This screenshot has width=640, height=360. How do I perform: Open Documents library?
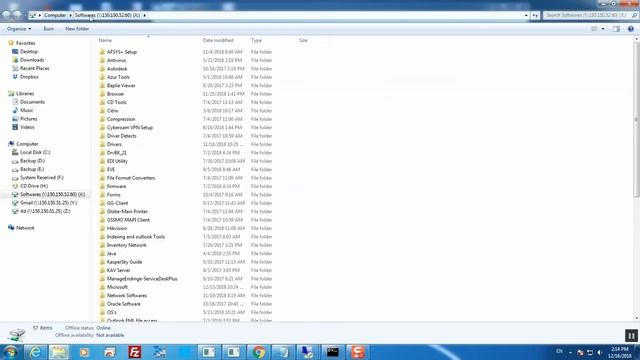[32, 102]
